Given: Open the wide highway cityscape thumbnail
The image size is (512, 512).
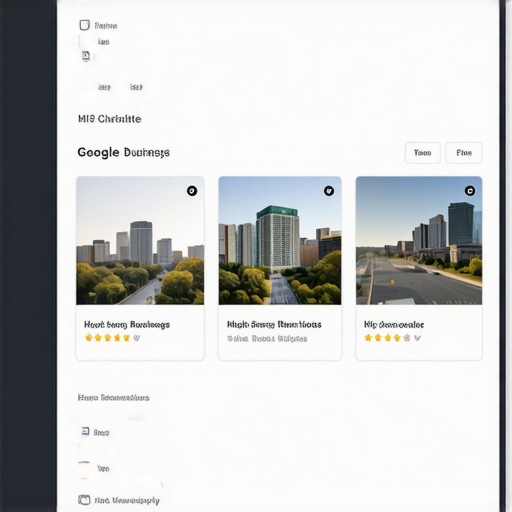Looking at the screenshot, I should coord(419,241).
